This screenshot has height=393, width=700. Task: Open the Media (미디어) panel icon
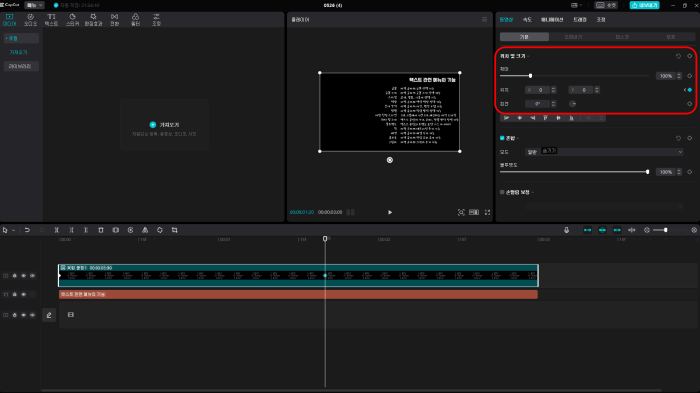(x=9, y=19)
